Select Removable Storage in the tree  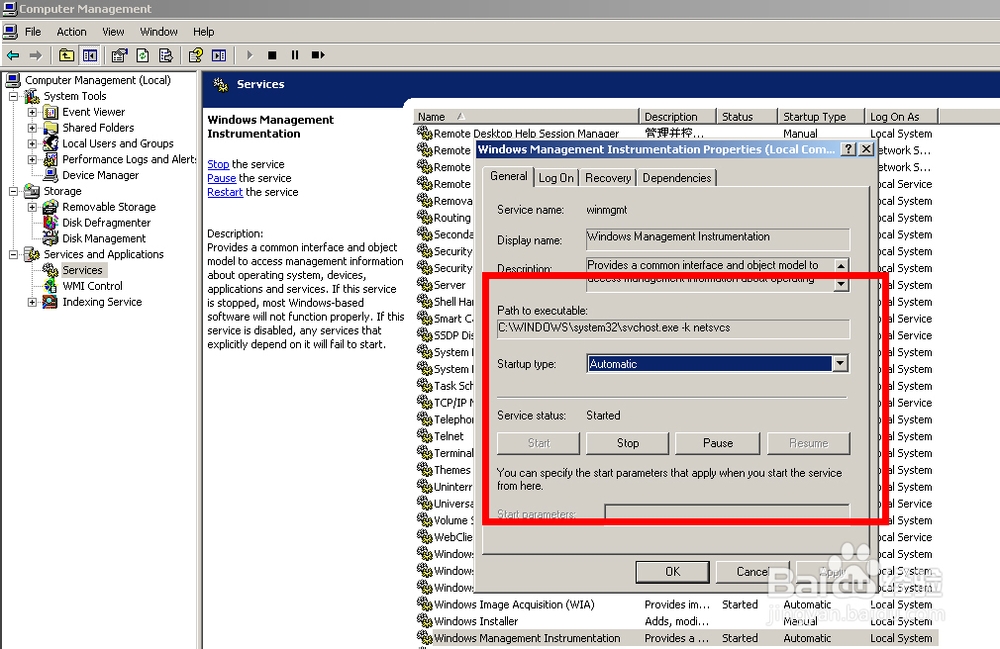click(x=108, y=207)
